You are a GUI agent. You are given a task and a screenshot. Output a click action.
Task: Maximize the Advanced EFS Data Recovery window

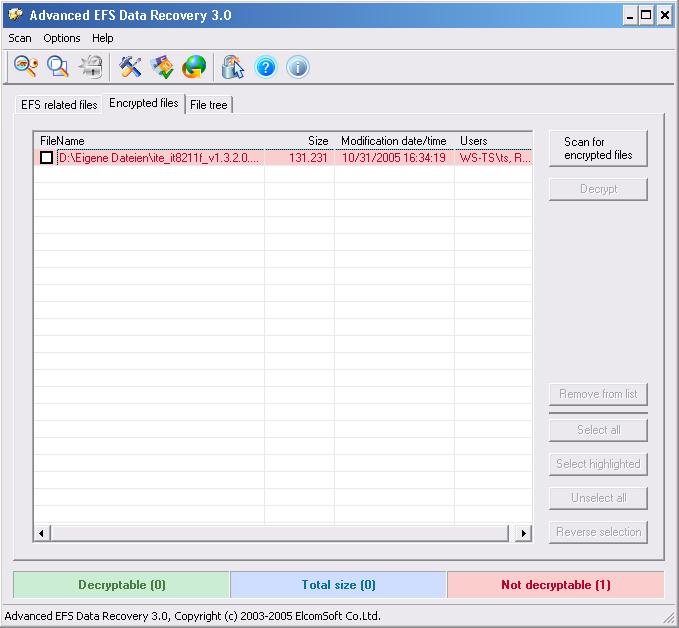coord(646,16)
